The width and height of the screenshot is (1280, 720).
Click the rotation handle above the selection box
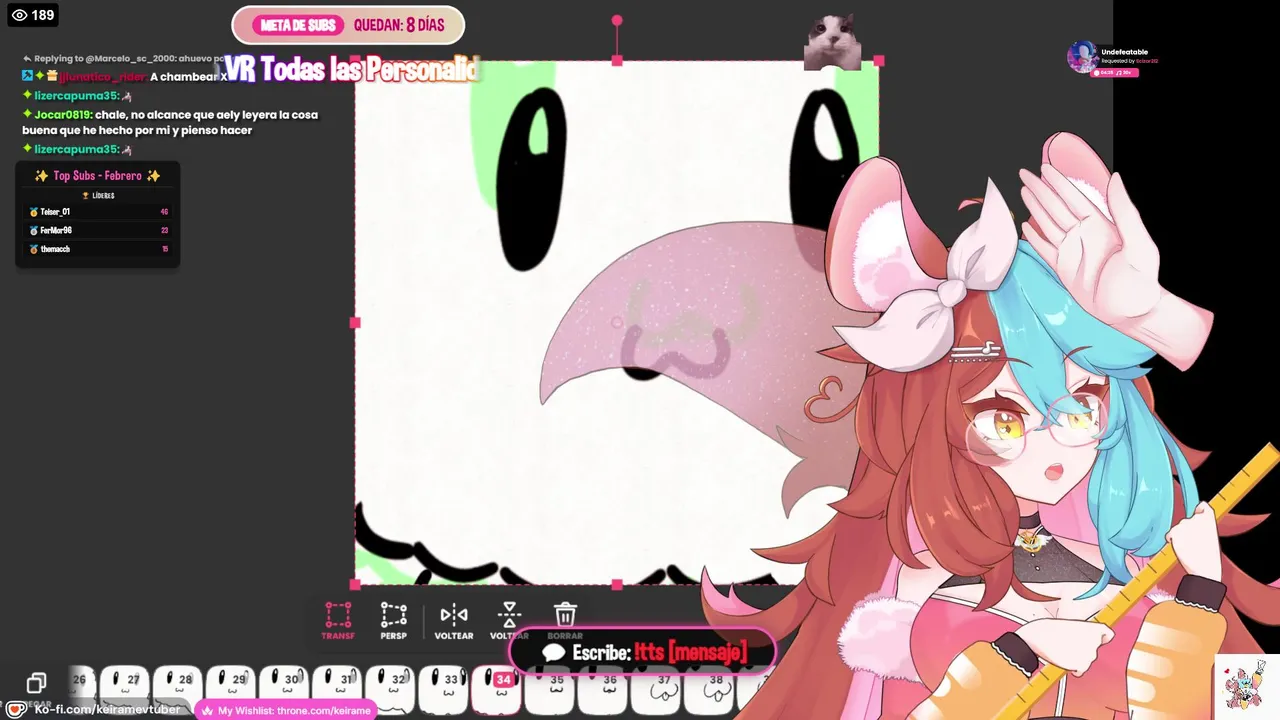617,20
